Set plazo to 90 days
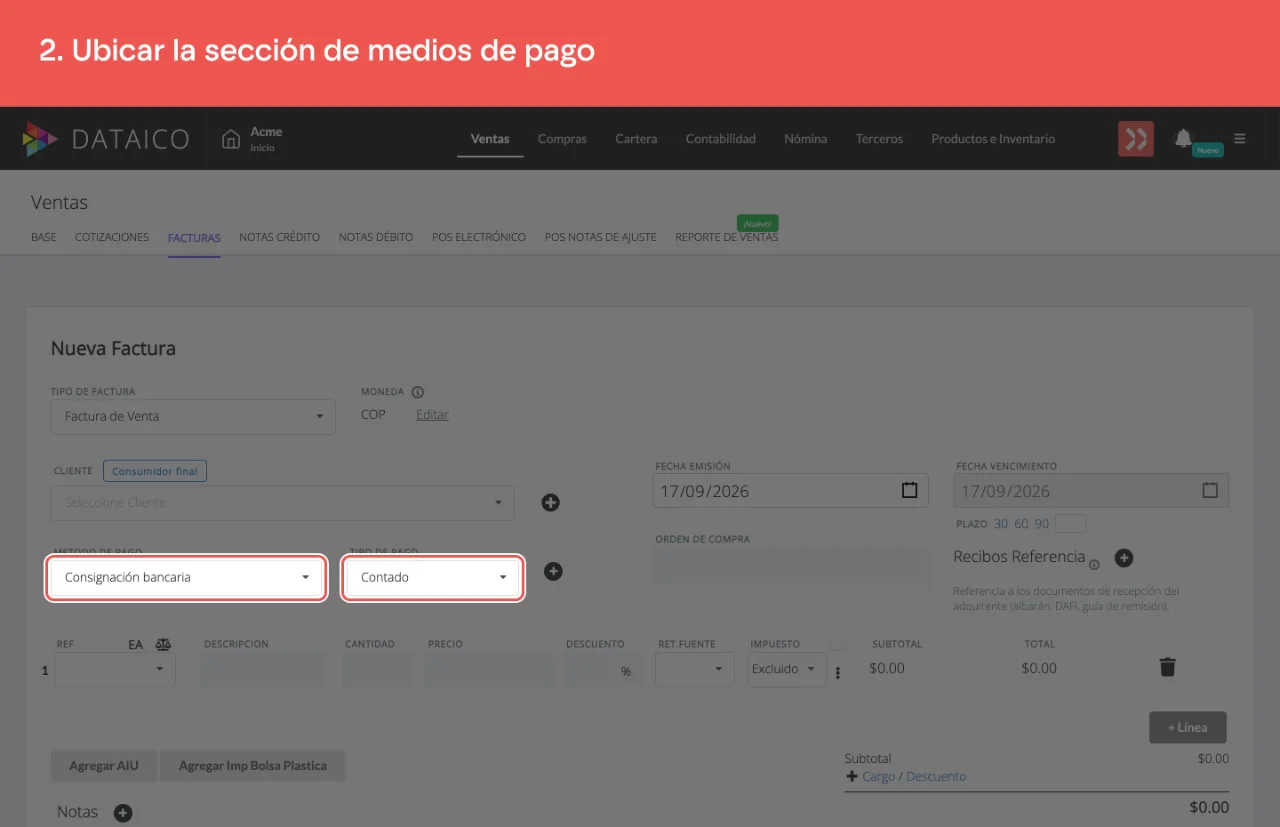 click(x=1042, y=524)
